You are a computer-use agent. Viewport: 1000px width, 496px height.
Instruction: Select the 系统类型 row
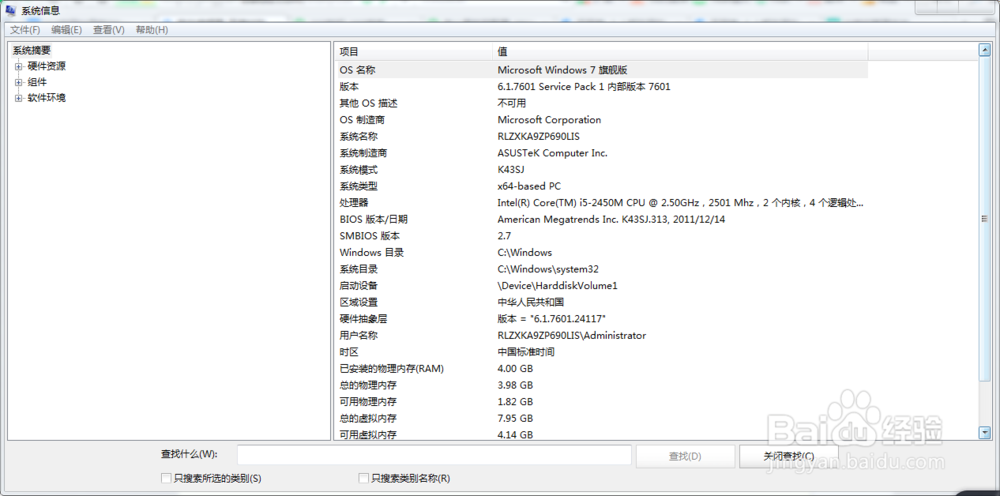(601, 186)
